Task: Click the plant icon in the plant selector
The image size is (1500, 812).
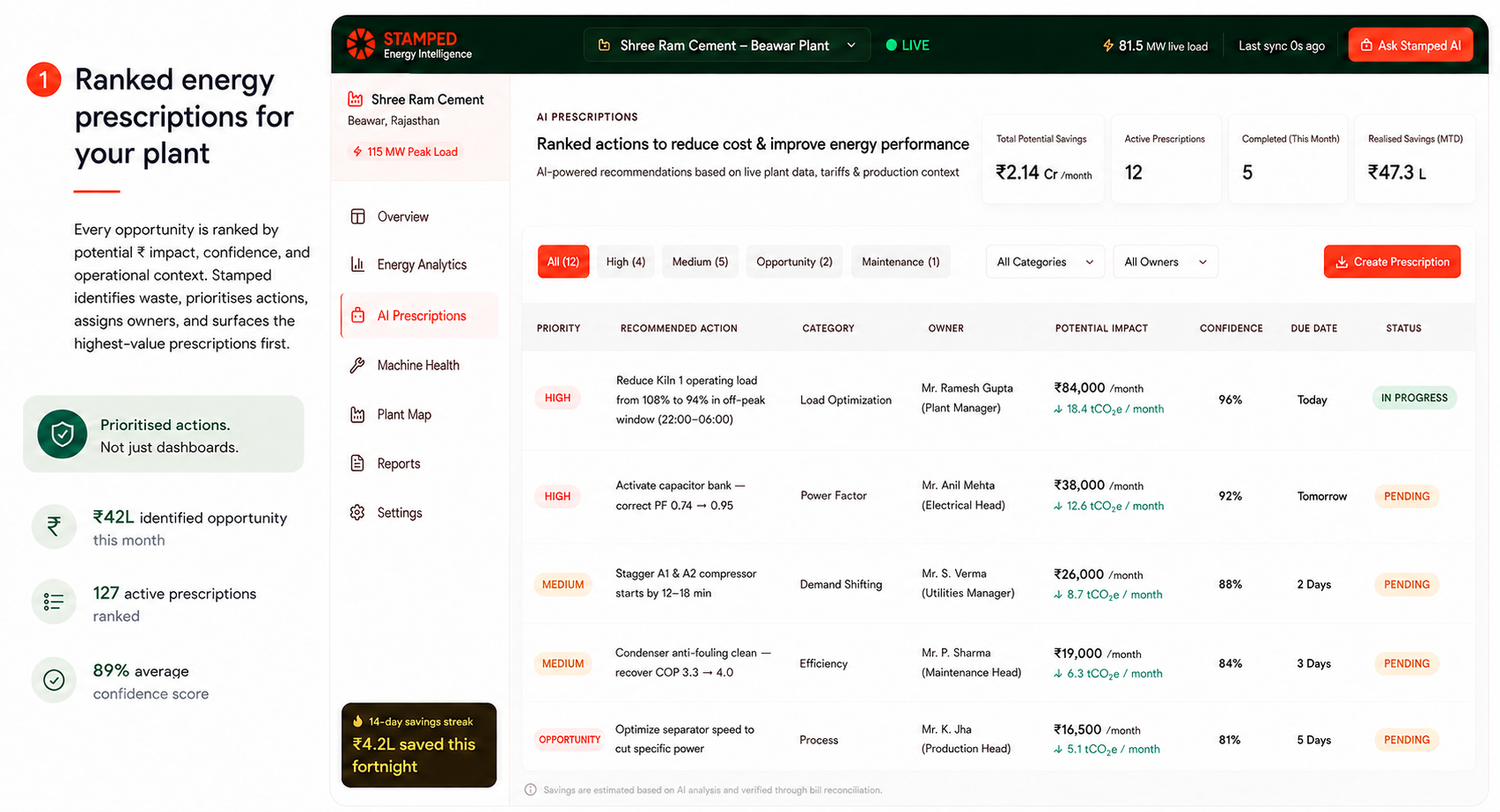Action: click(x=604, y=45)
